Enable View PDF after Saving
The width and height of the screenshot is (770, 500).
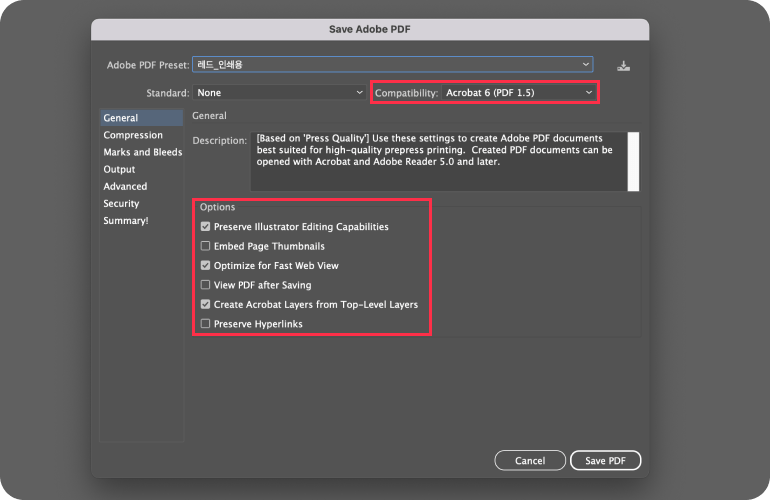(x=206, y=285)
